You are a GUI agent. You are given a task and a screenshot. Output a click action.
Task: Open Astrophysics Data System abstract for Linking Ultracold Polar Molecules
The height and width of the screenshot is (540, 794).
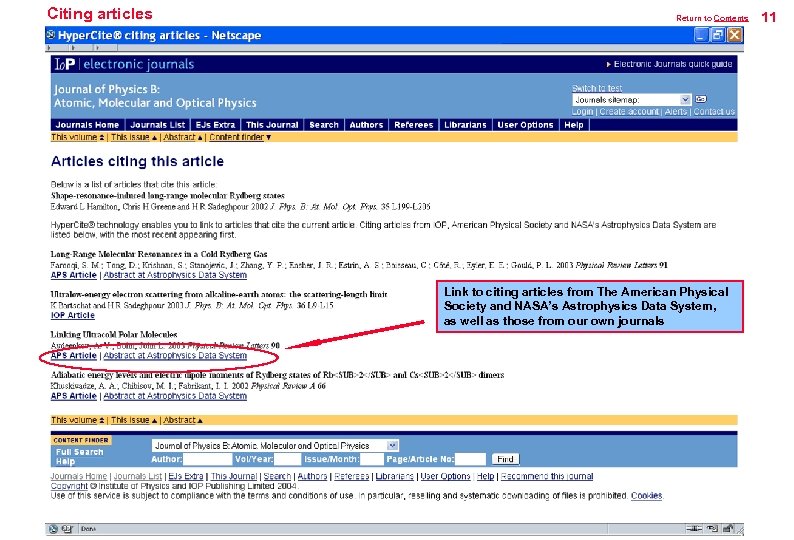175,356
